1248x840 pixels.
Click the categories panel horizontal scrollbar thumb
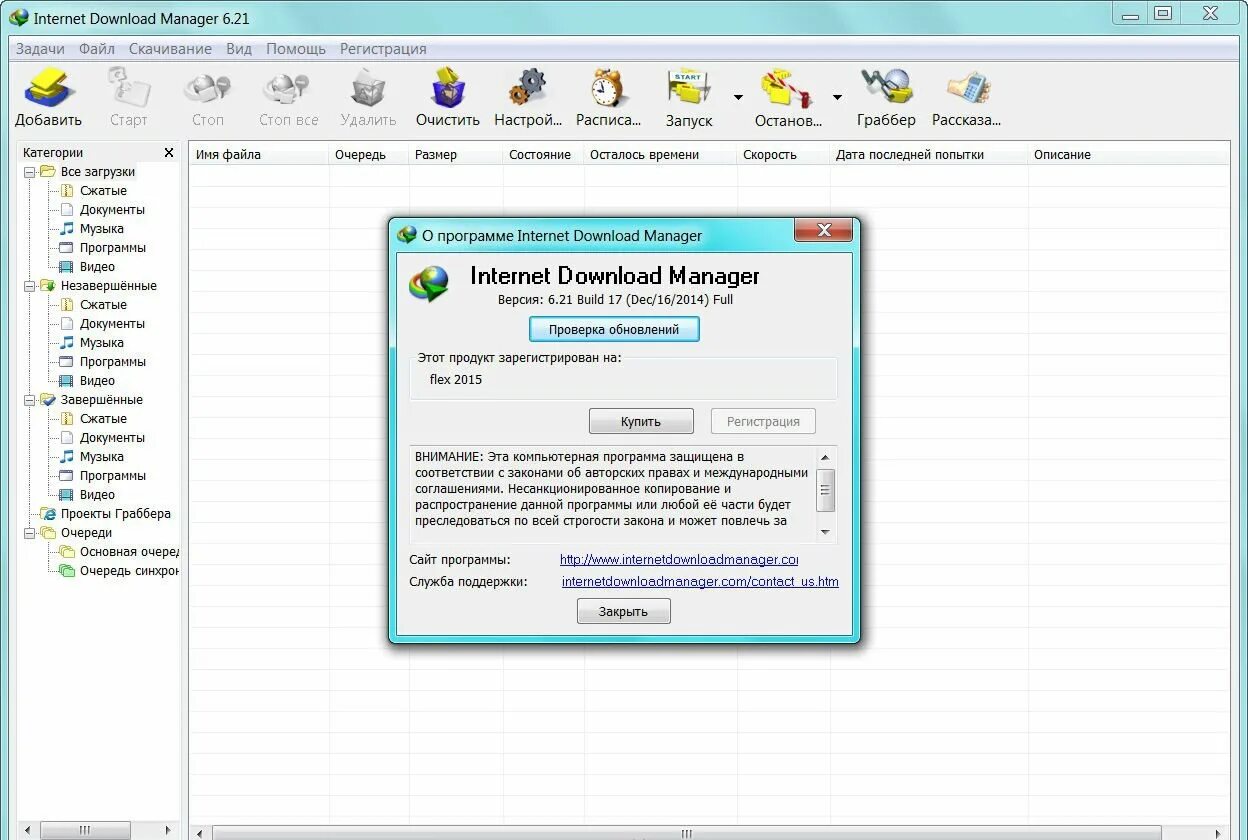[x=84, y=830]
